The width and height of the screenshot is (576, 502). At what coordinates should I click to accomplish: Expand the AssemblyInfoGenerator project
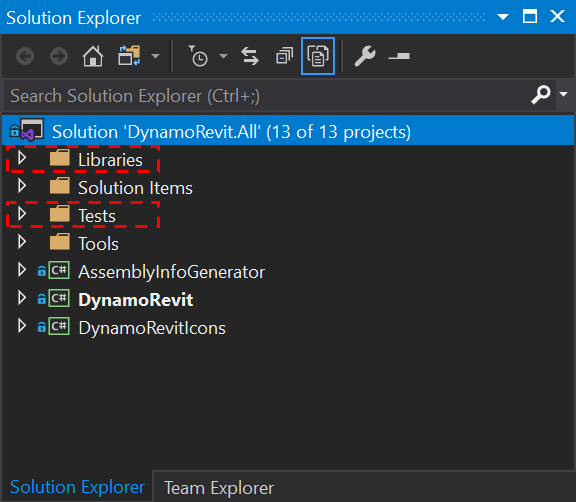(x=22, y=270)
